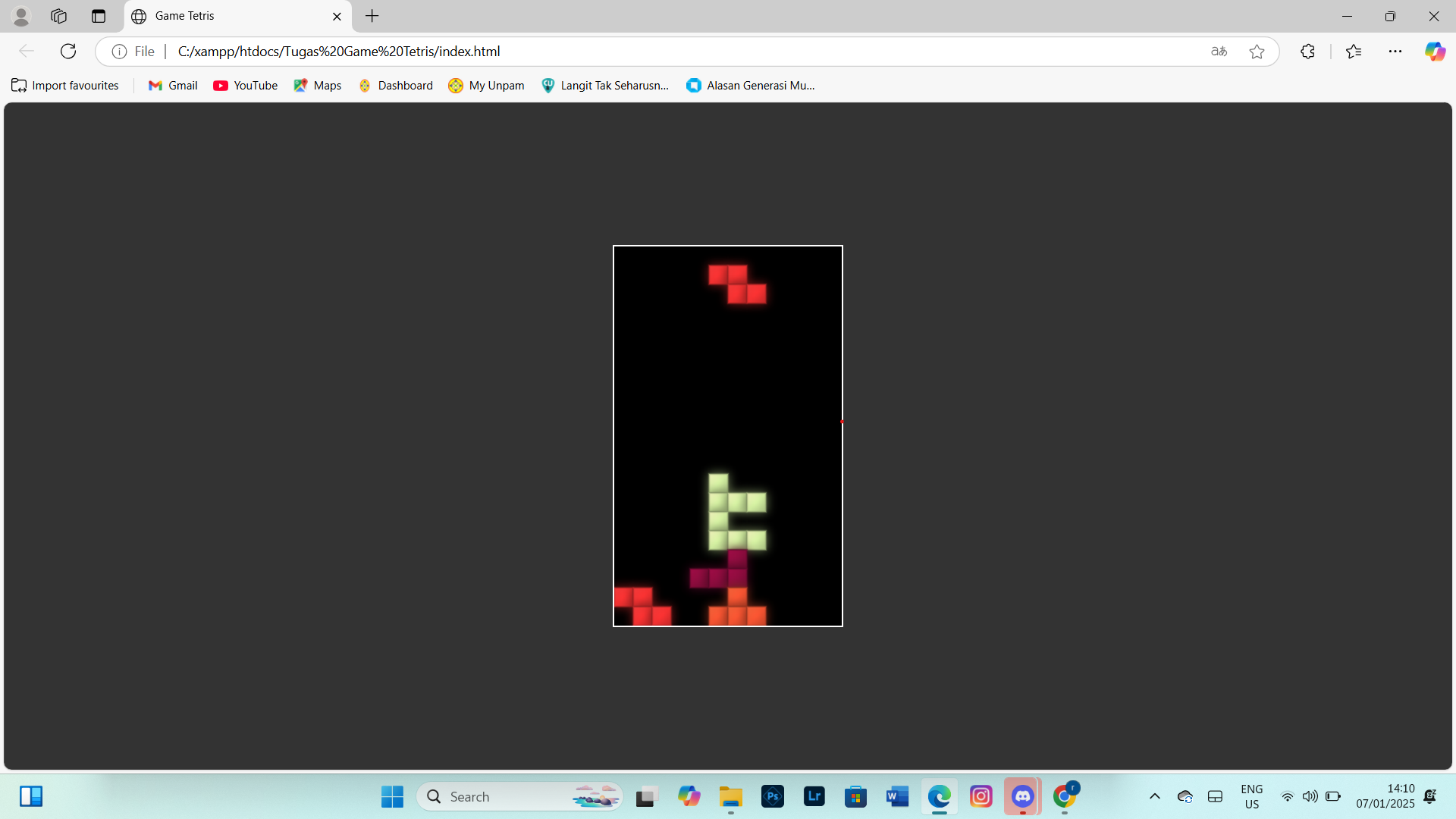The image size is (1456, 819).
Task: Add this page to favourites star
Action: [x=1257, y=52]
